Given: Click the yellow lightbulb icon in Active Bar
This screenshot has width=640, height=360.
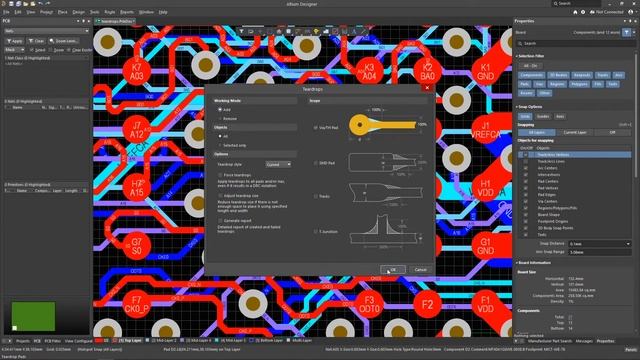Looking at the screenshot, I should [316, 31].
